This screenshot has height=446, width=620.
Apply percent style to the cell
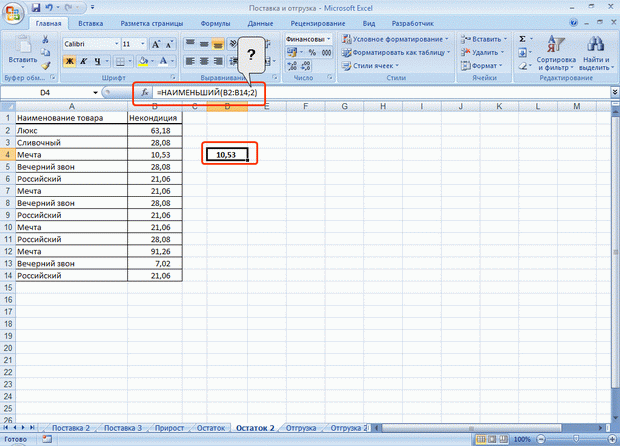[312, 52]
